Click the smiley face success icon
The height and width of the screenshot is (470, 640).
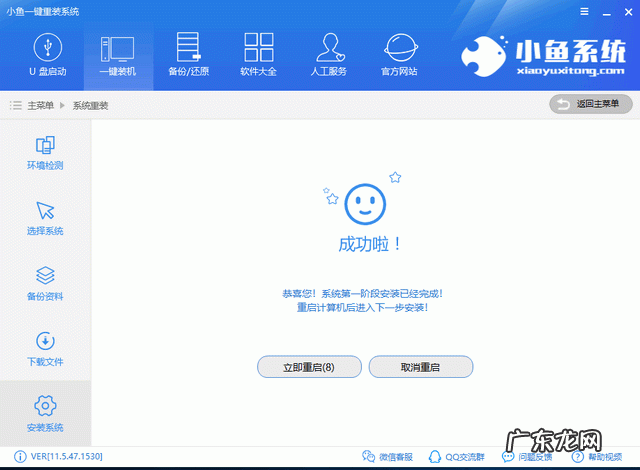365,204
